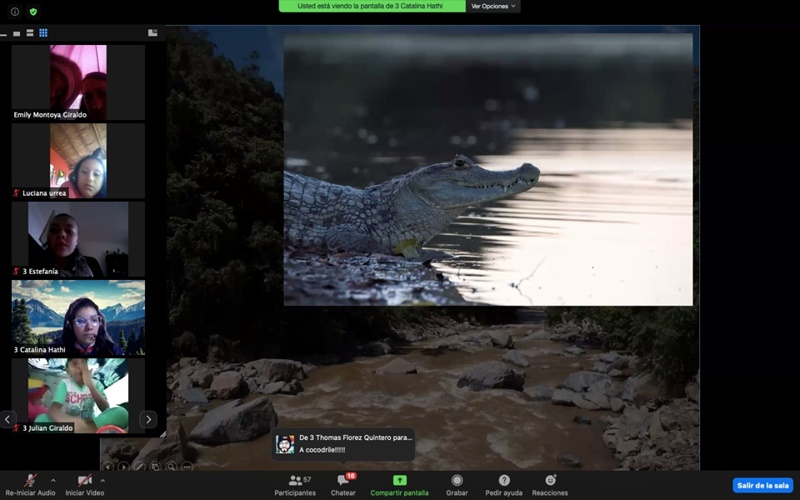Image resolution: width=800 pixels, height=500 pixels.
Task: Open the meeting information icon
Action: (x=15, y=12)
